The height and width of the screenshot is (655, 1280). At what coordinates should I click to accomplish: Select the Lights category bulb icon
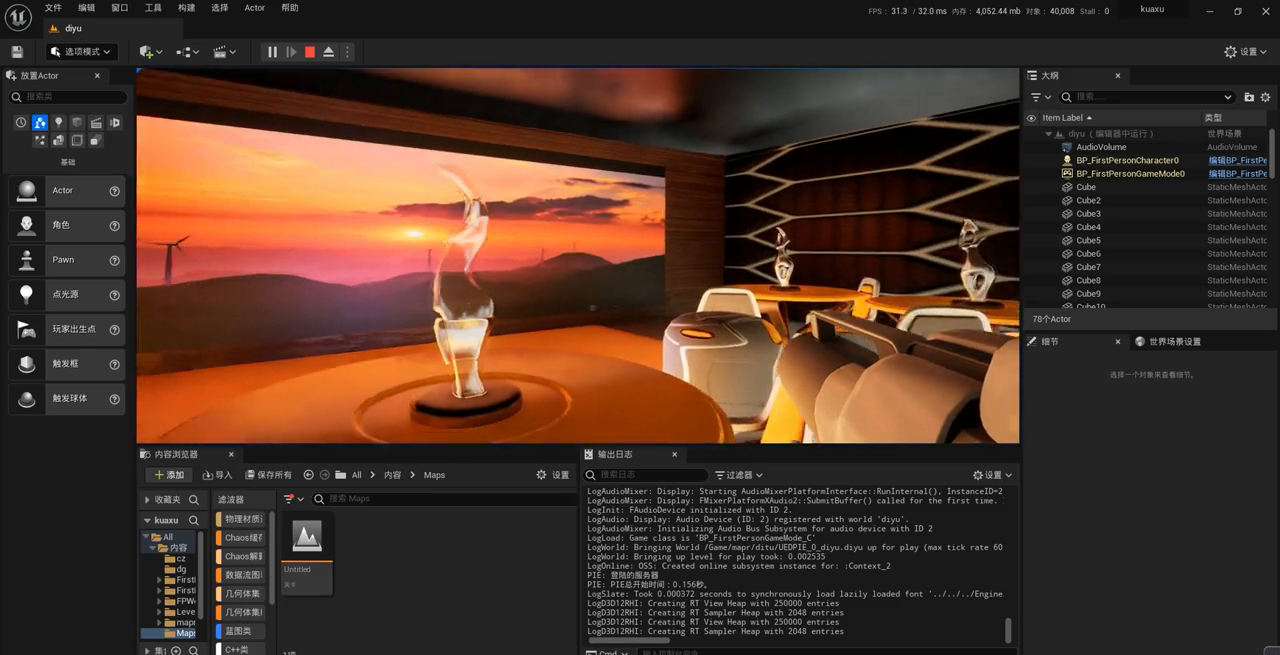pos(58,122)
